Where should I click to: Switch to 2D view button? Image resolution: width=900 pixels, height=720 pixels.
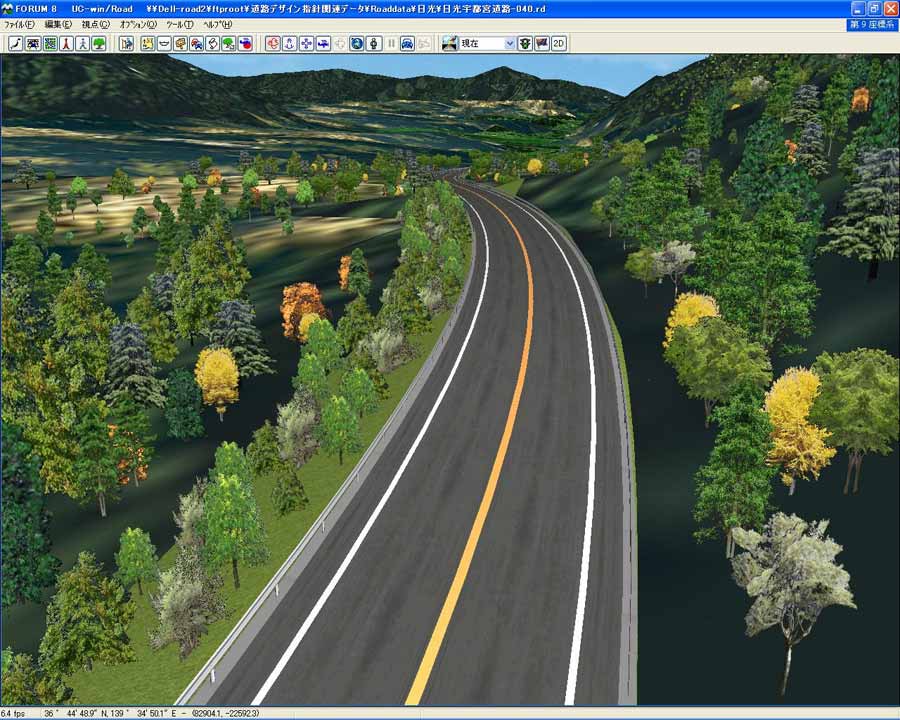558,44
